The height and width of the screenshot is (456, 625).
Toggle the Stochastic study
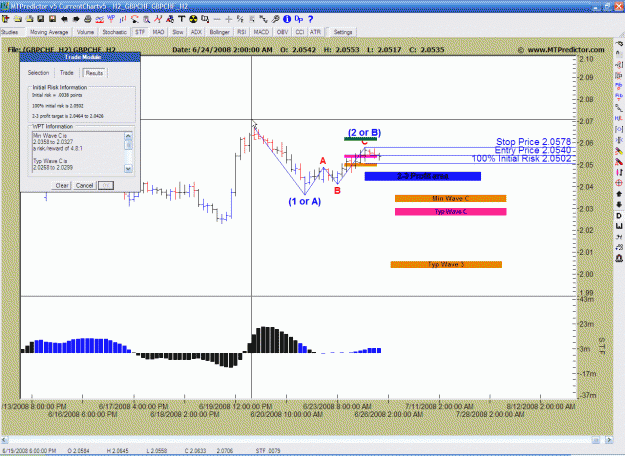pyautogui.click(x=114, y=32)
